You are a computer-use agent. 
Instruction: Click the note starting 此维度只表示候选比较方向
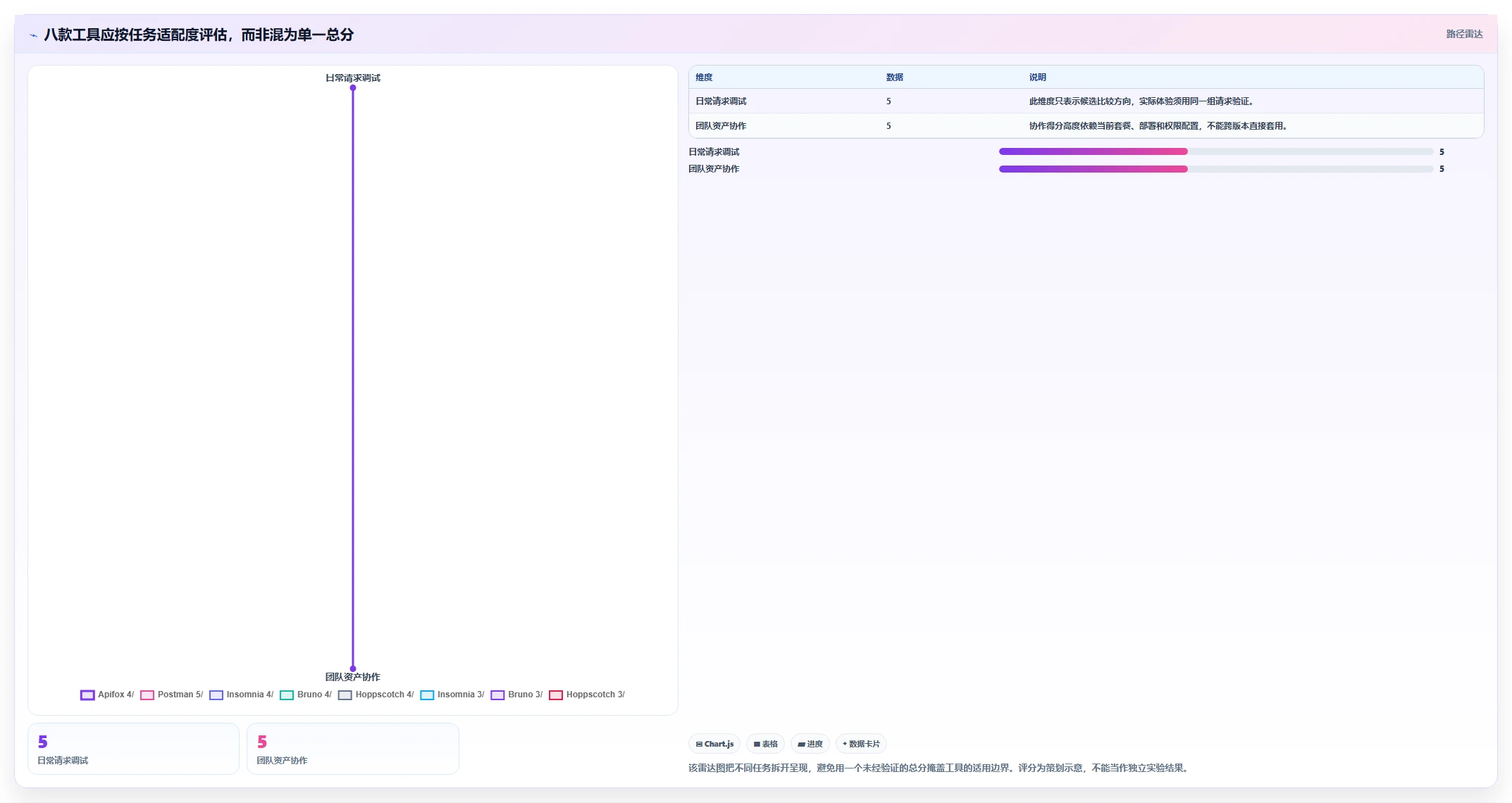tap(1141, 101)
